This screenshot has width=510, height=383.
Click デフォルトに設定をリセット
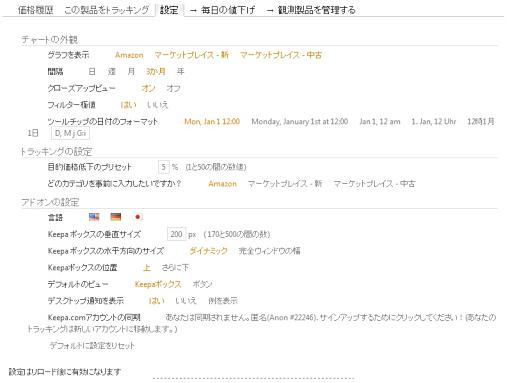[92, 346]
